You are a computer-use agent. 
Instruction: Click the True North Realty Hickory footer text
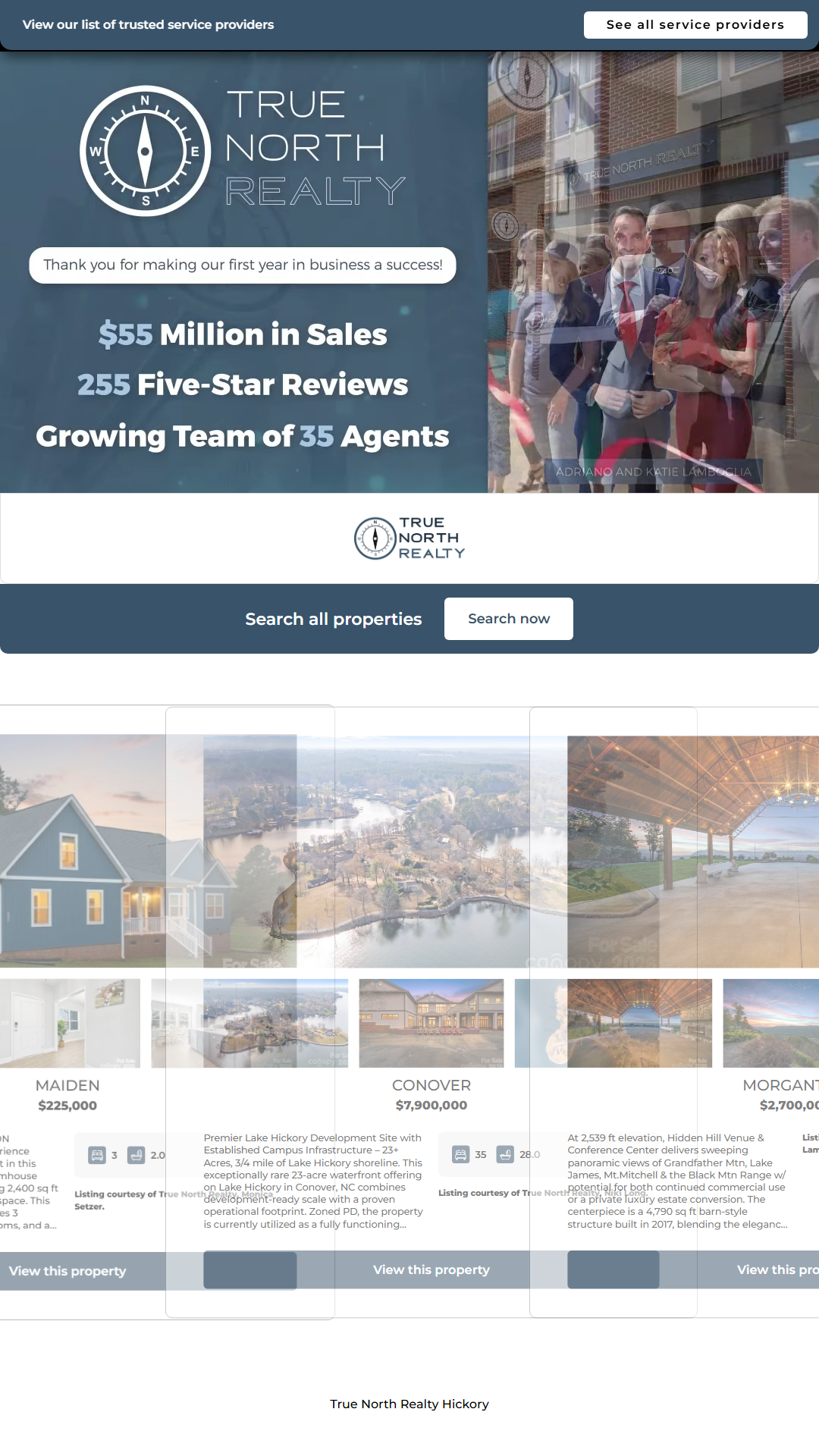(409, 1404)
